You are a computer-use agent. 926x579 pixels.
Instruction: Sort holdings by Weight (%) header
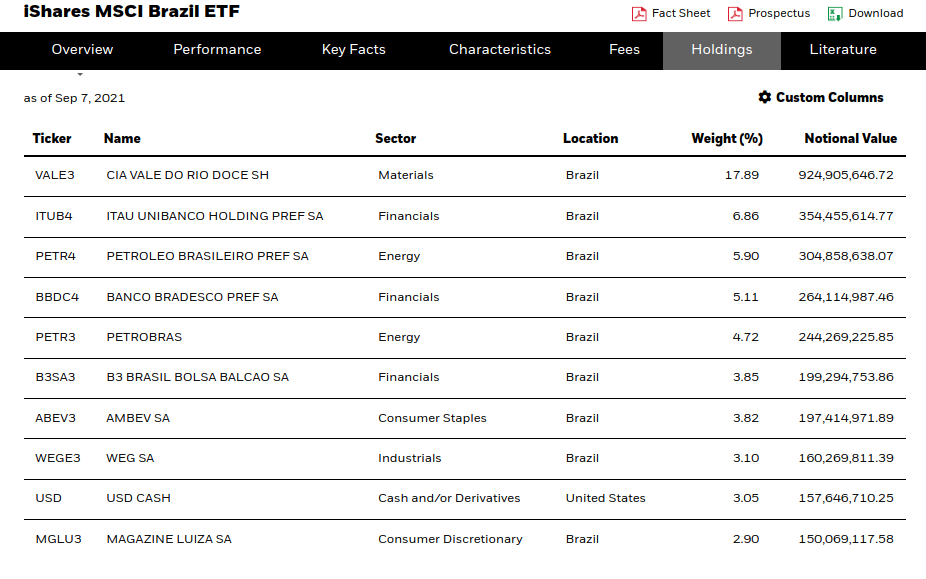click(x=726, y=138)
